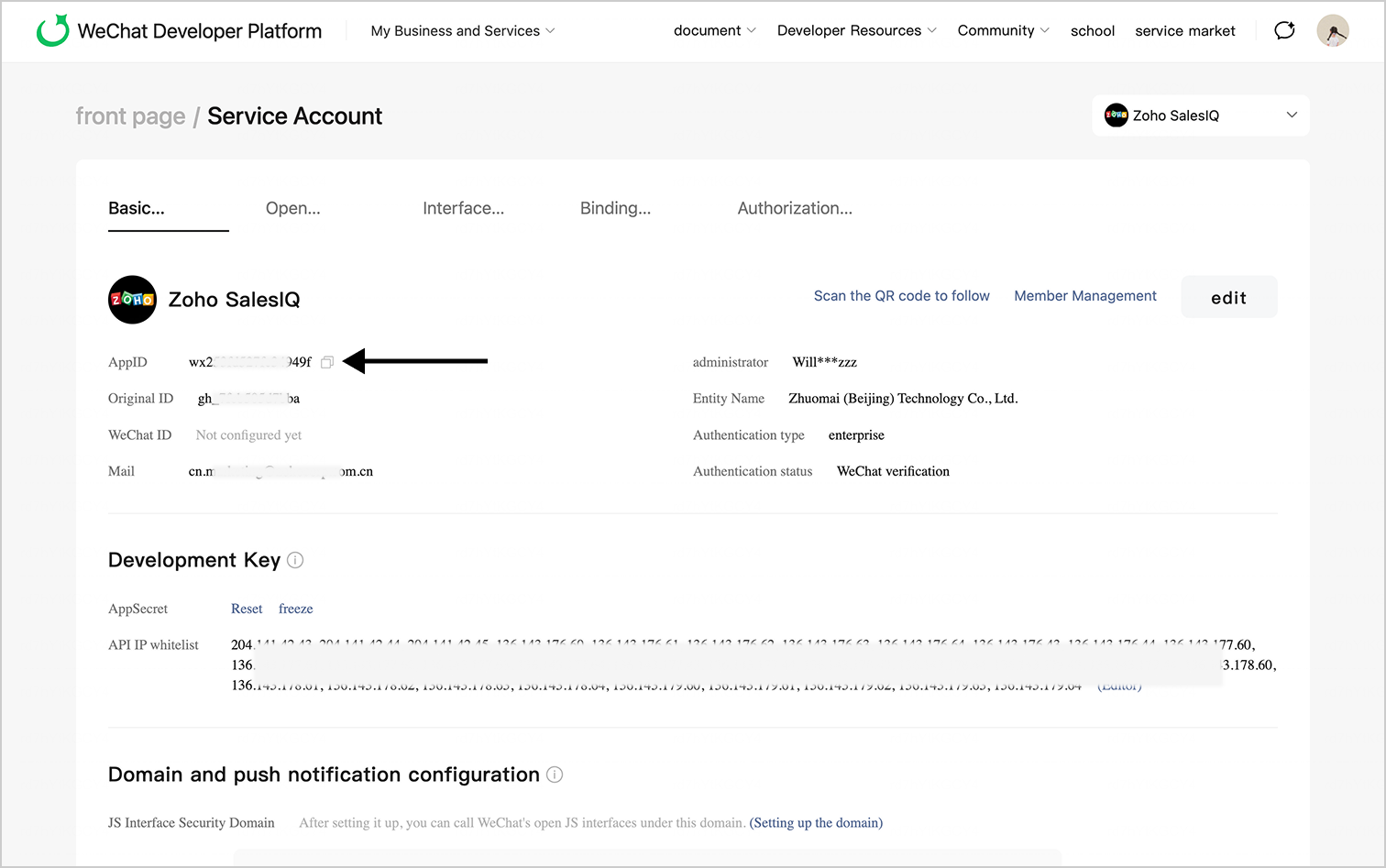The height and width of the screenshot is (868, 1386).
Task: Open the document dropdown menu
Action: 714,31
